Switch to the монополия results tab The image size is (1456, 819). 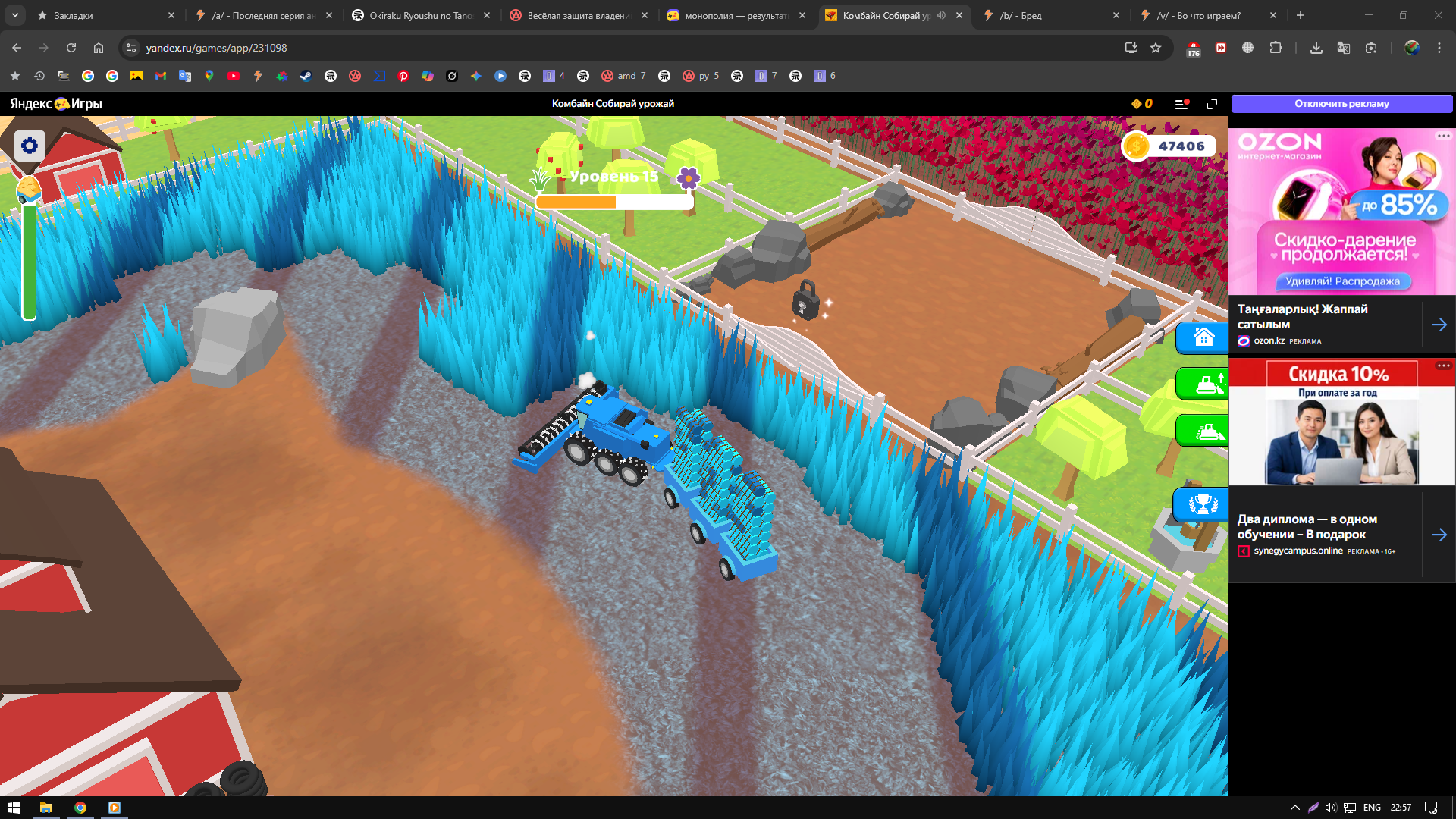pos(736,15)
